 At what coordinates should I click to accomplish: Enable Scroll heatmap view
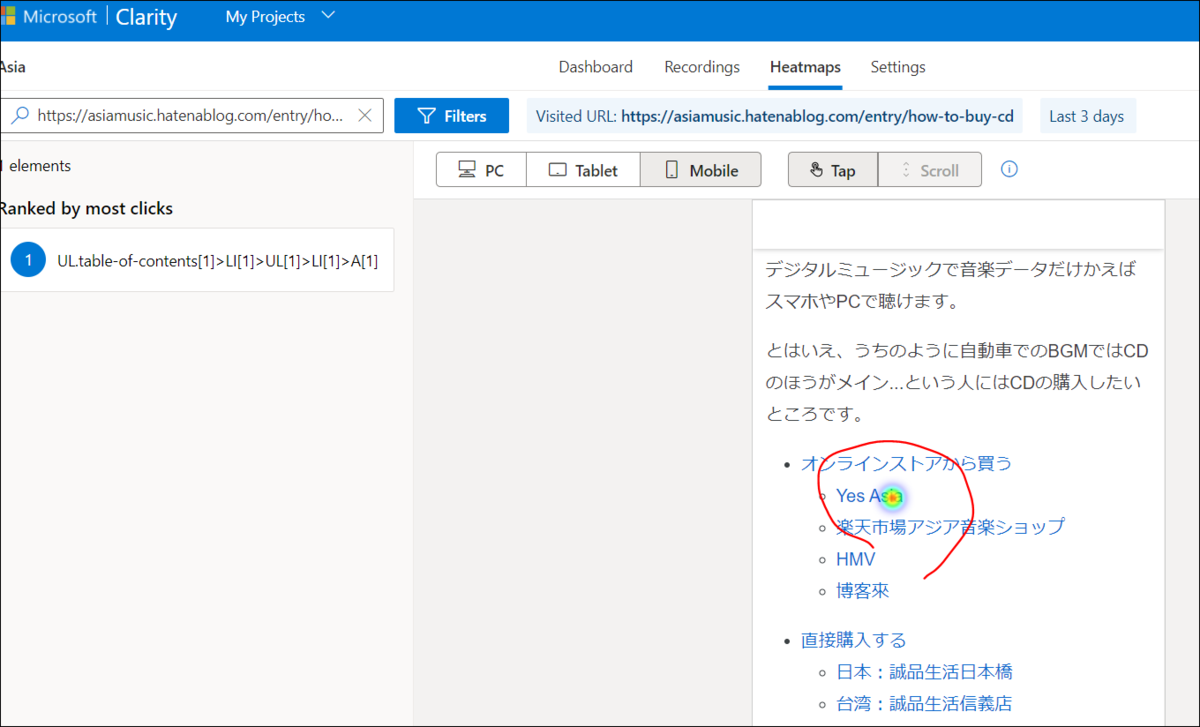click(929, 169)
